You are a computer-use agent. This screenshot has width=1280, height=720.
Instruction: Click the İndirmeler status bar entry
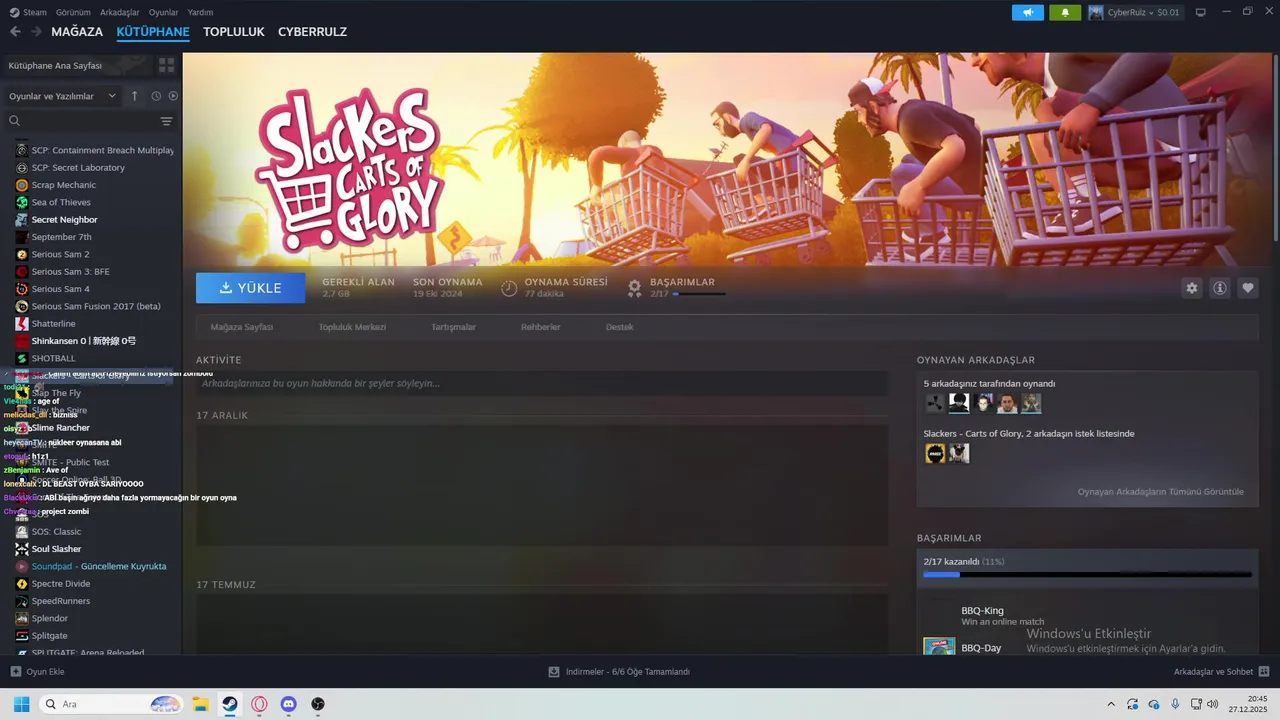(x=619, y=672)
